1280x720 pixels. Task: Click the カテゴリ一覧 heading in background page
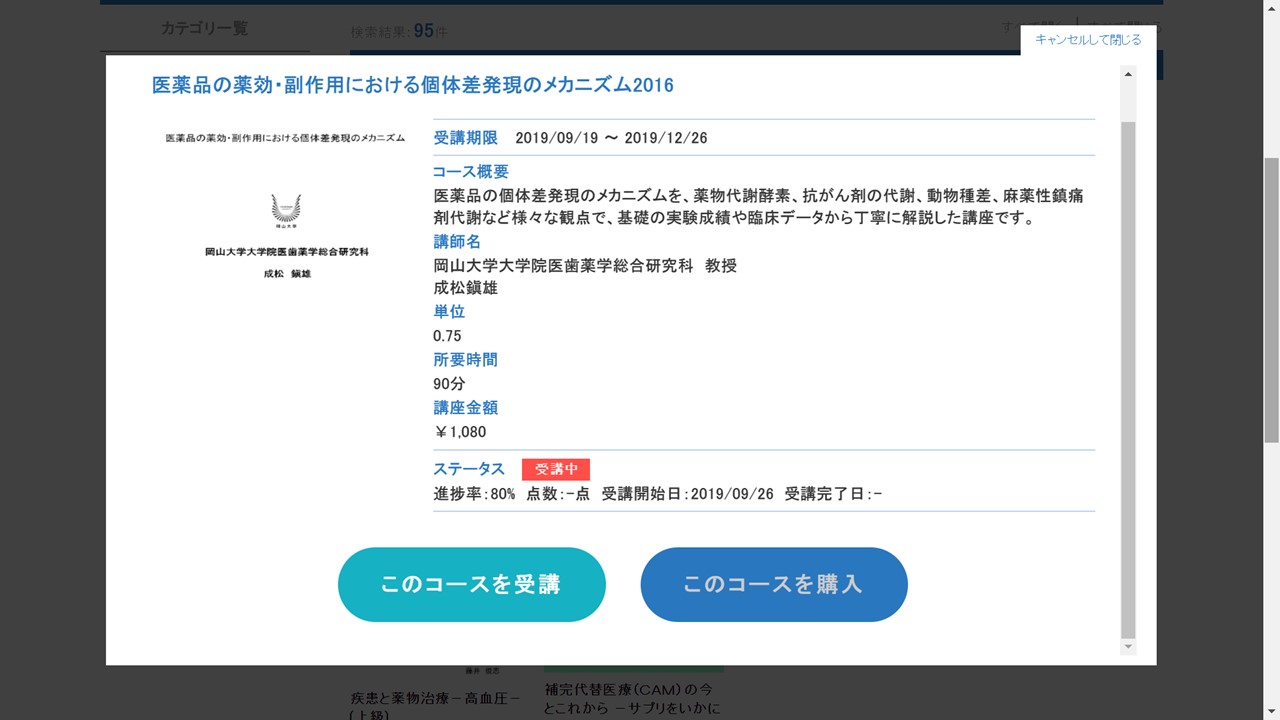[x=204, y=28]
